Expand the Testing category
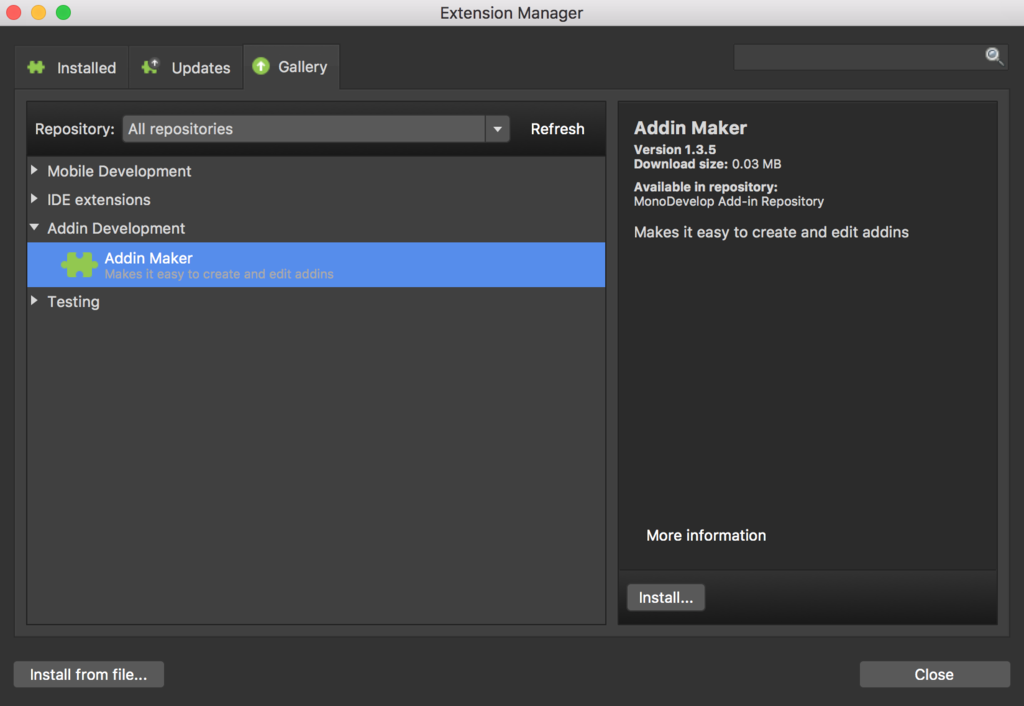Screen dimensions: 1024x706 pyautogui.click(x=34, y=300)
